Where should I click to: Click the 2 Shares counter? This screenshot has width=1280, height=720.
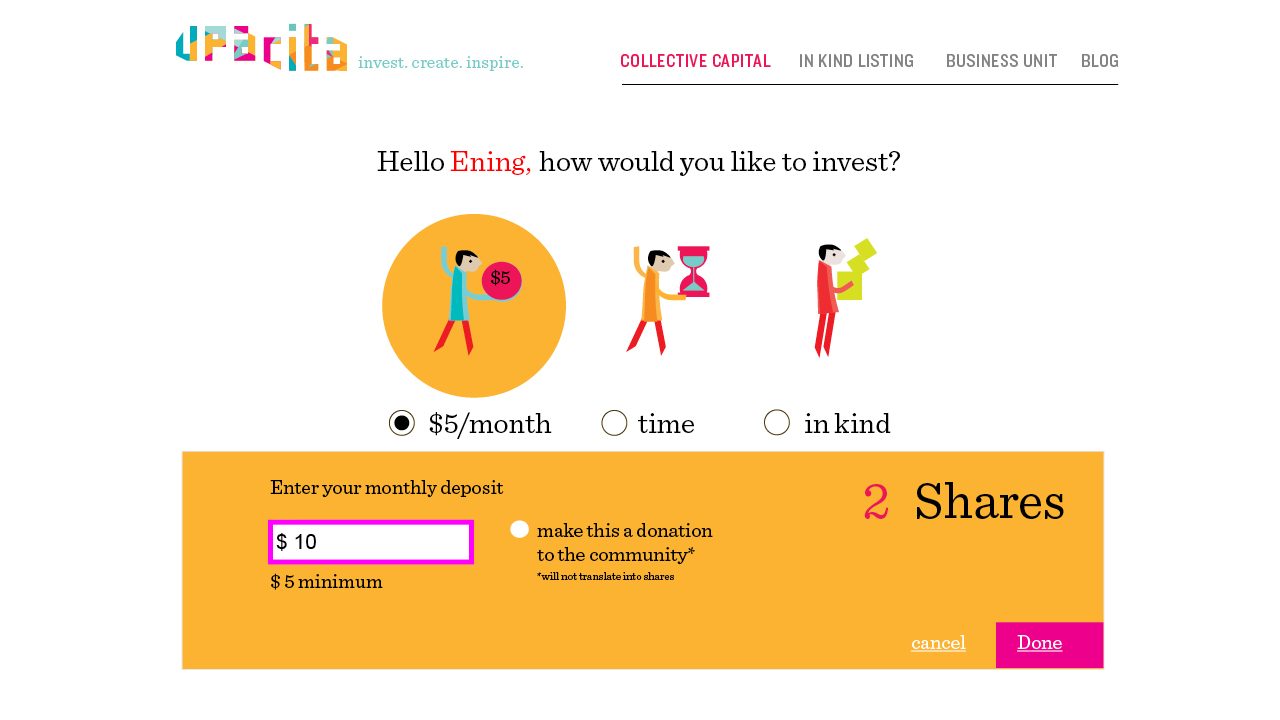coord(964,502)
